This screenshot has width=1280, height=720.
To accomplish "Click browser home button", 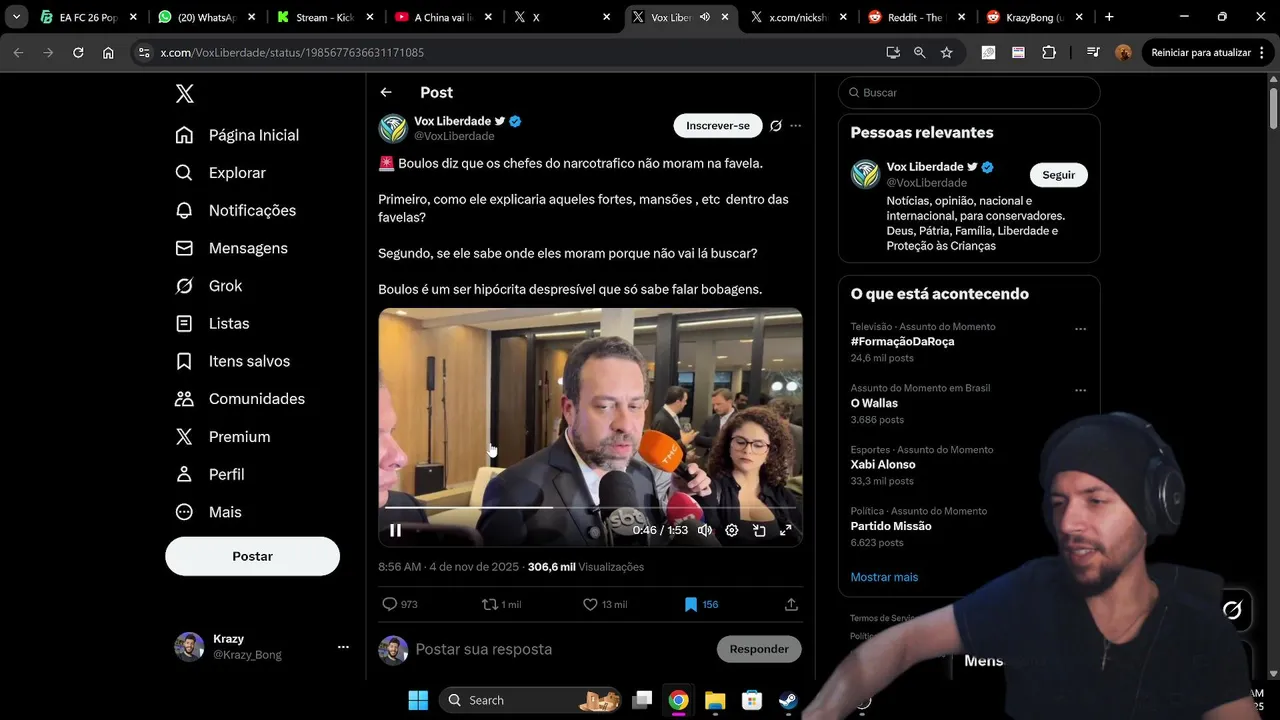I will click(108, 52).
